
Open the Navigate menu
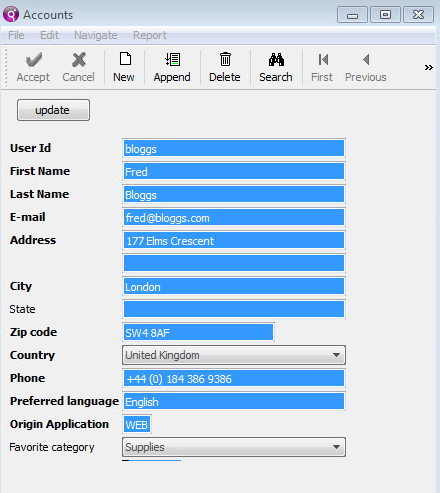[x=96, y=35]
